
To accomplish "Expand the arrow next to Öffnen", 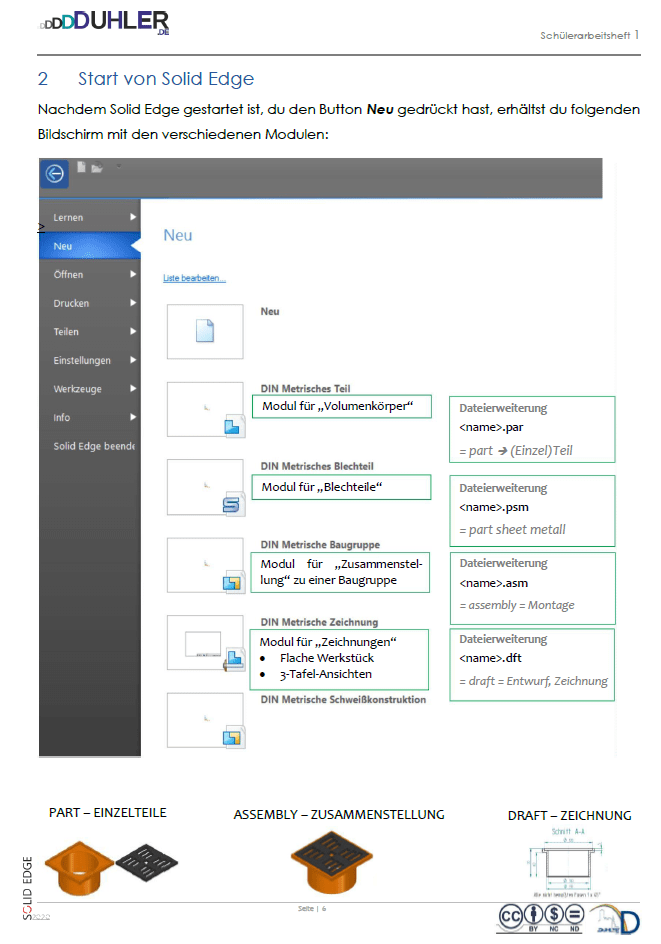I will click(133, 274).
